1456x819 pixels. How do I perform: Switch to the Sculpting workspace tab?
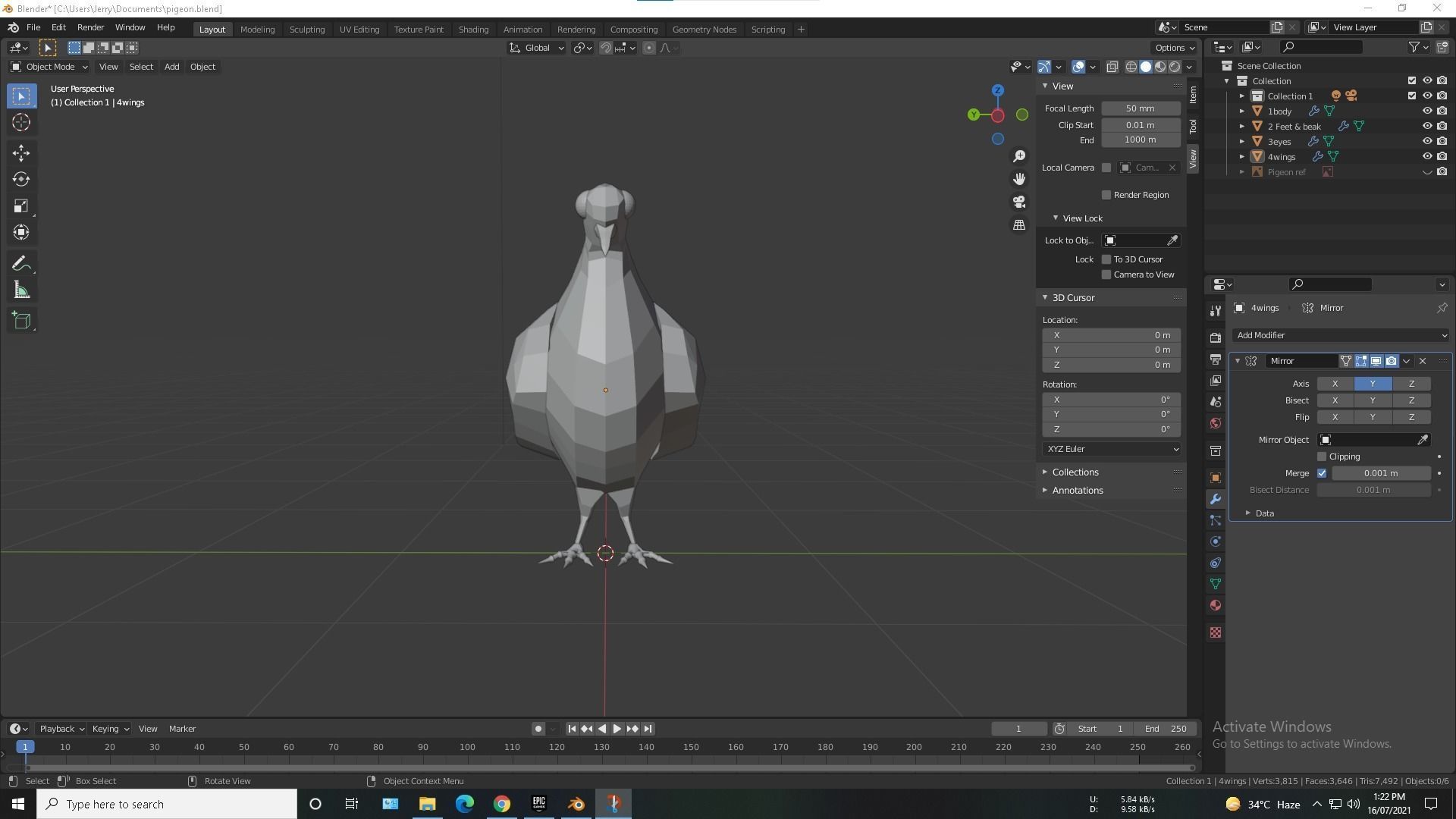click(x=306, y=30)
